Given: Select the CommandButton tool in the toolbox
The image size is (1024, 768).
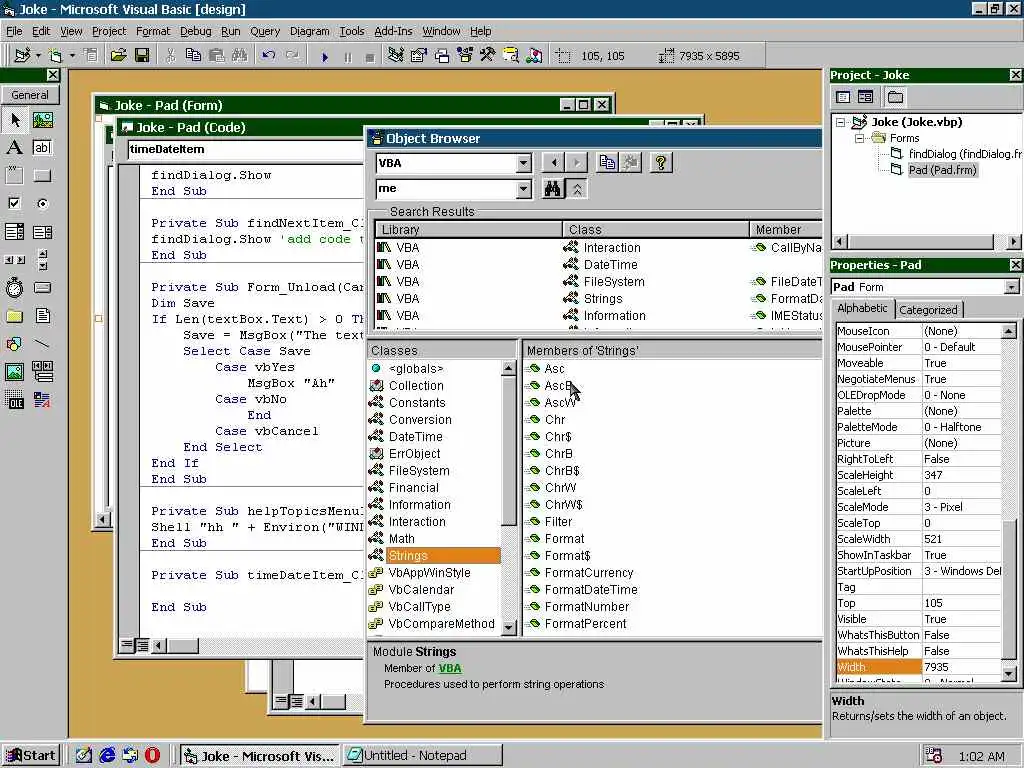Looking at the screenshot, I should click(x=42, y=176).
